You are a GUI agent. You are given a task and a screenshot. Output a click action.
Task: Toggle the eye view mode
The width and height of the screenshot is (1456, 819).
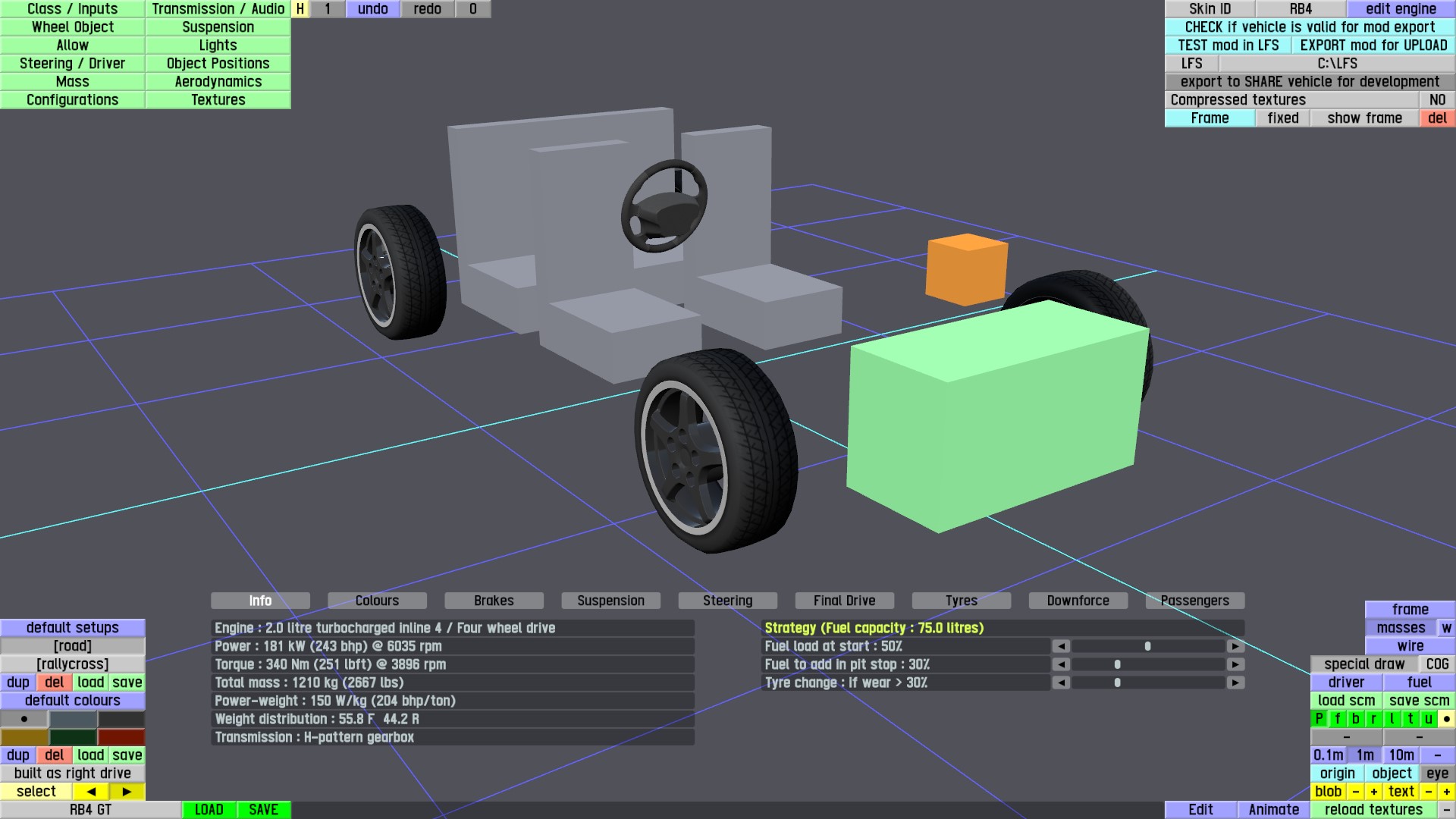point(1437,773)
